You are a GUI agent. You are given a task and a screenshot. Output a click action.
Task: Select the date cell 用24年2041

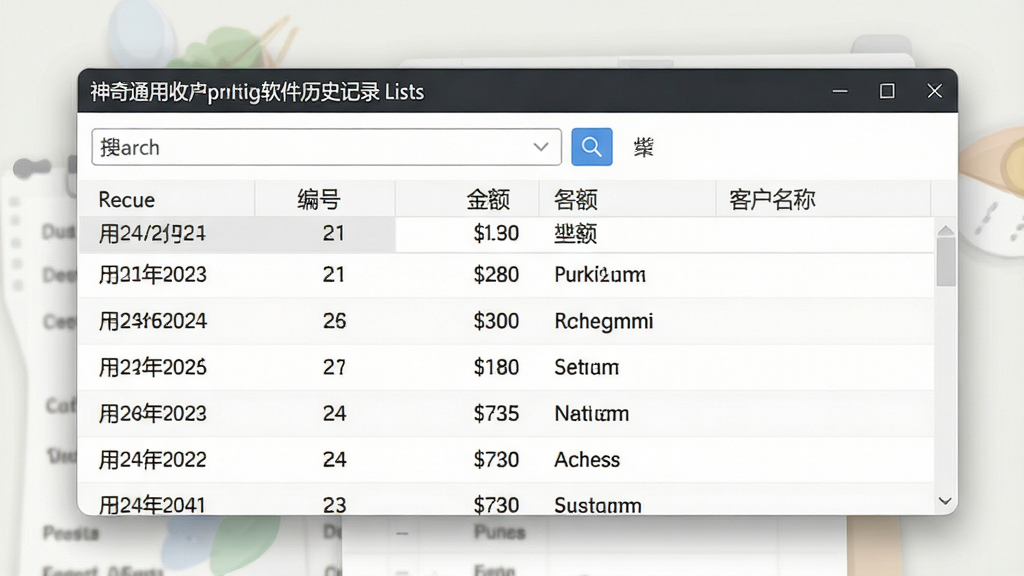[152, 505]
